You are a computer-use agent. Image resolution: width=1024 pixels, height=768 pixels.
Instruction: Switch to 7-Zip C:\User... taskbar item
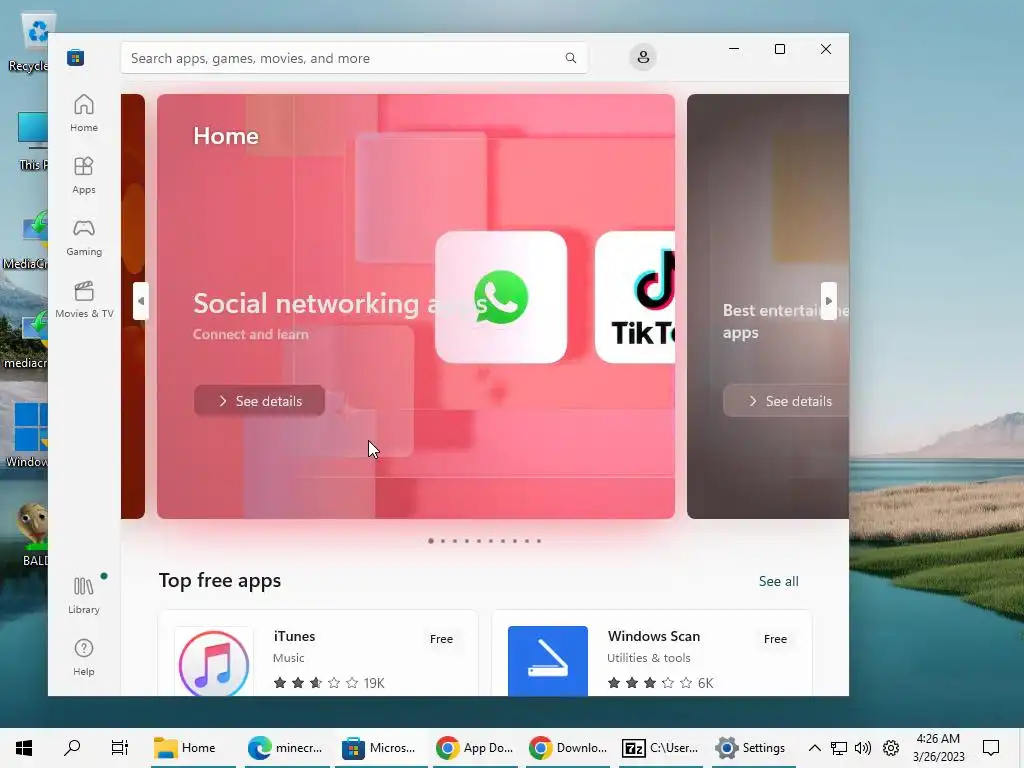(661, 748)
